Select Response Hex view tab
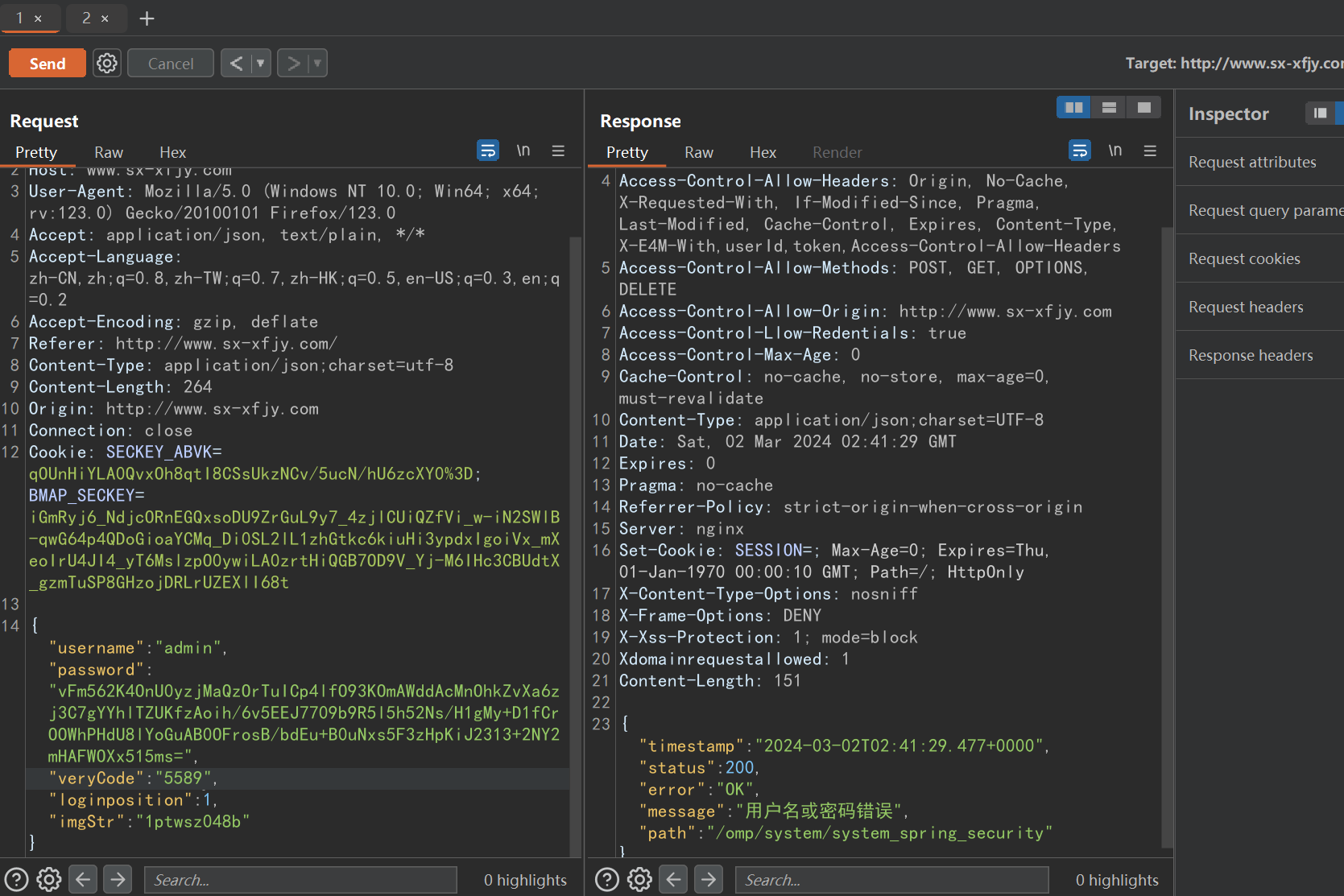 (763, 152)
